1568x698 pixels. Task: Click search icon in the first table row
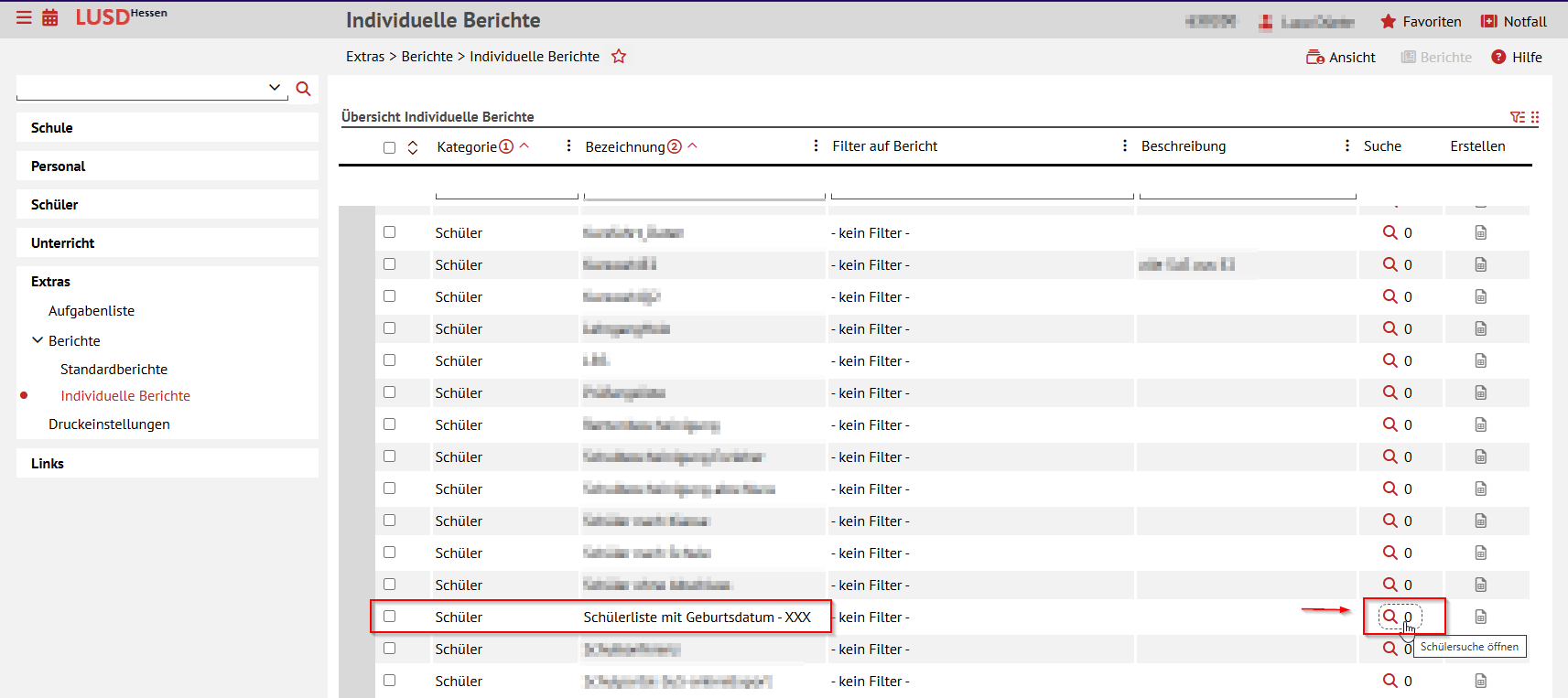[1390, 232]
